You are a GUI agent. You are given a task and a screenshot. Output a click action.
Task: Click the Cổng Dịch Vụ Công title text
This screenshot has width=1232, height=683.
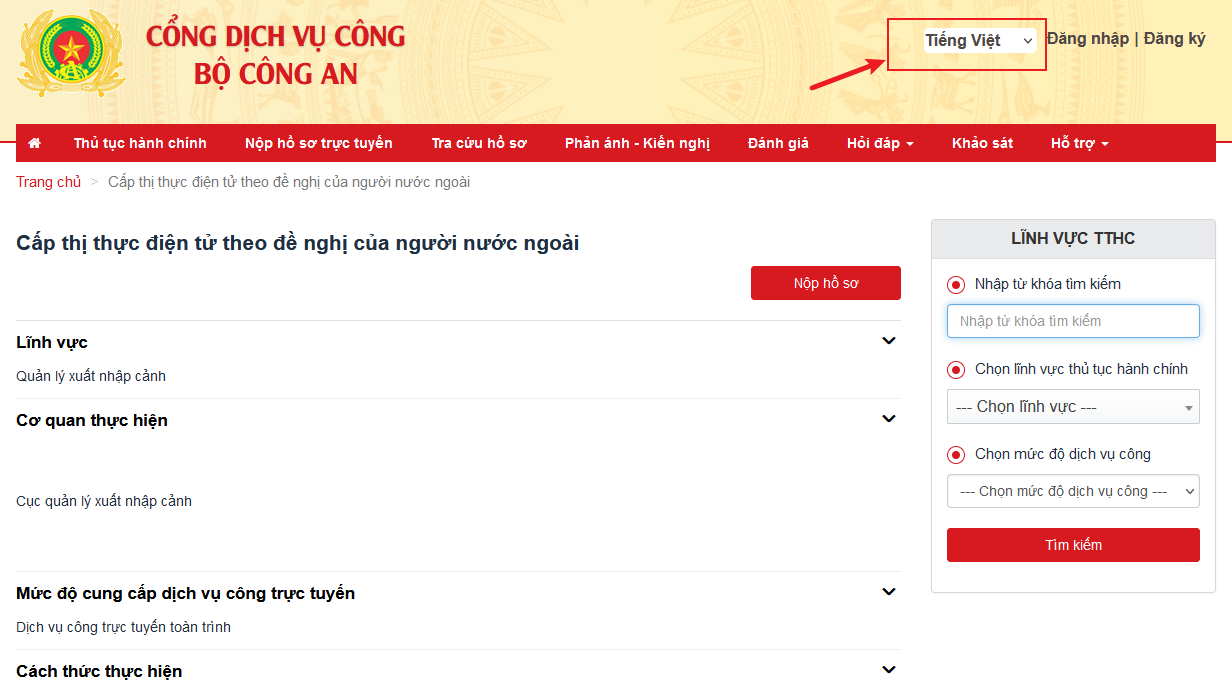point(276,36)
